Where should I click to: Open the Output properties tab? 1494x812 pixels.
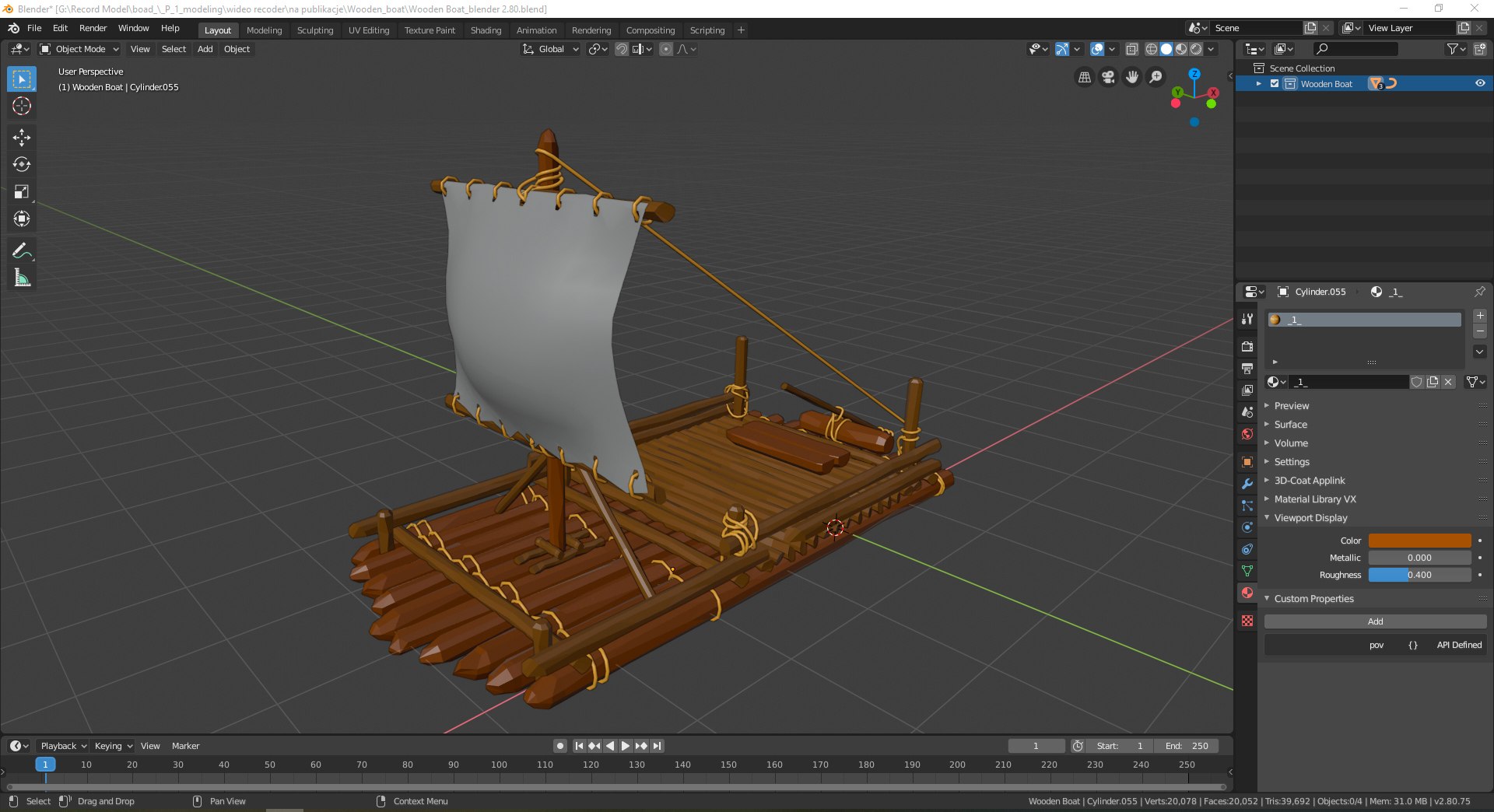click(1247, 368)
